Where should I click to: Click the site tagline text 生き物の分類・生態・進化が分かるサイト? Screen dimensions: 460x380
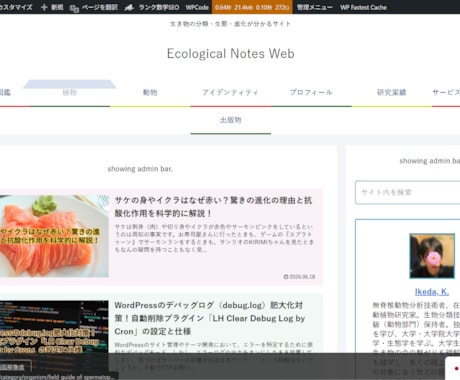[230, 24]
